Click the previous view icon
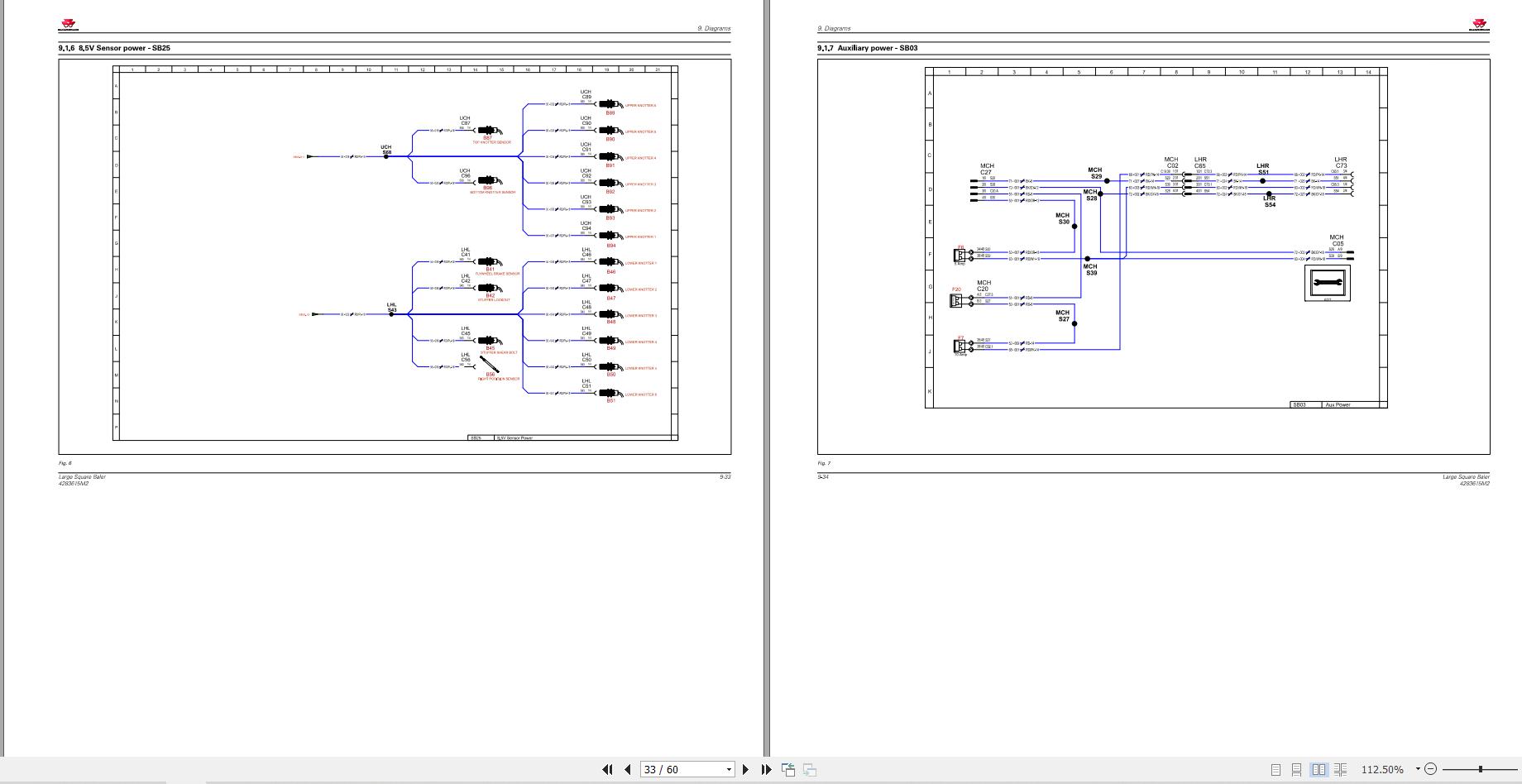The image size is (1522, 784). click(x=788, y=769)
